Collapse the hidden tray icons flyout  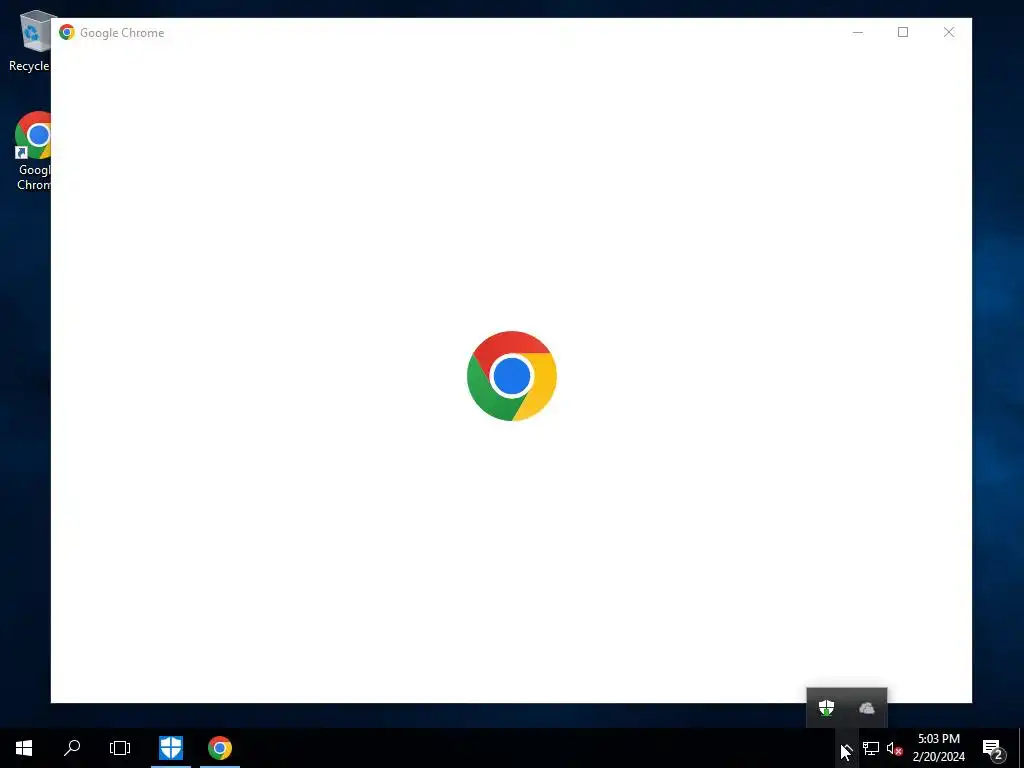pos(846,749)
